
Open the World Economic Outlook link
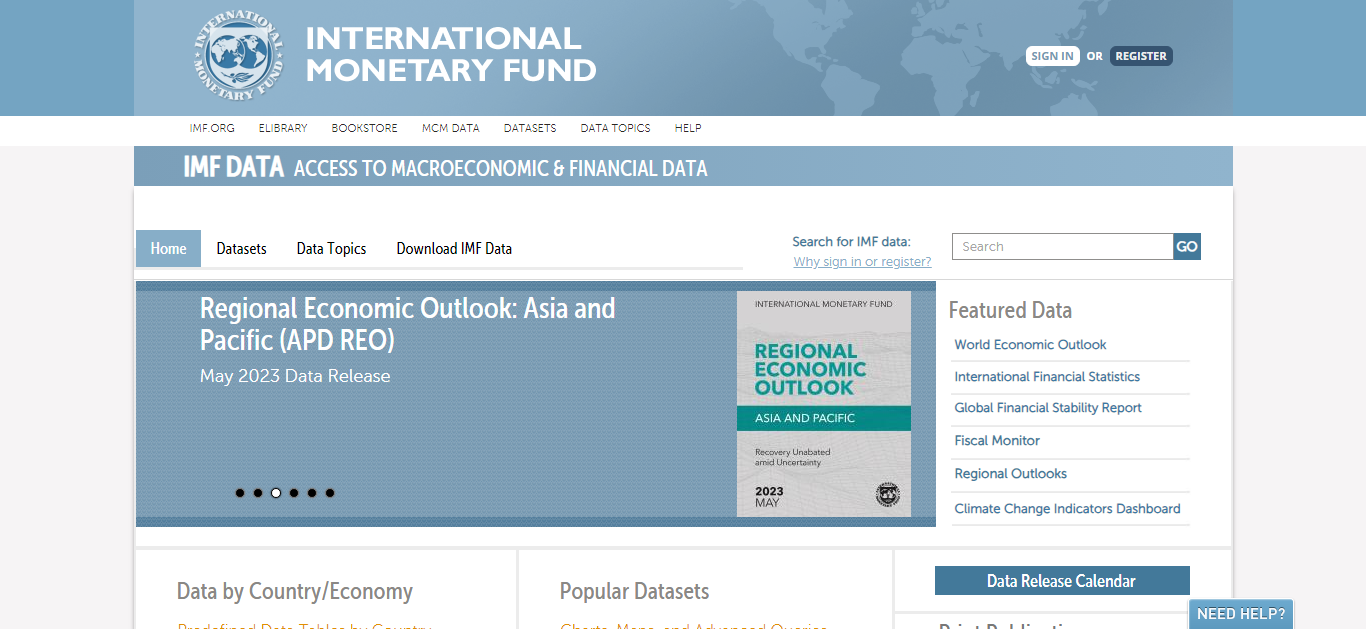[1030, 345]
